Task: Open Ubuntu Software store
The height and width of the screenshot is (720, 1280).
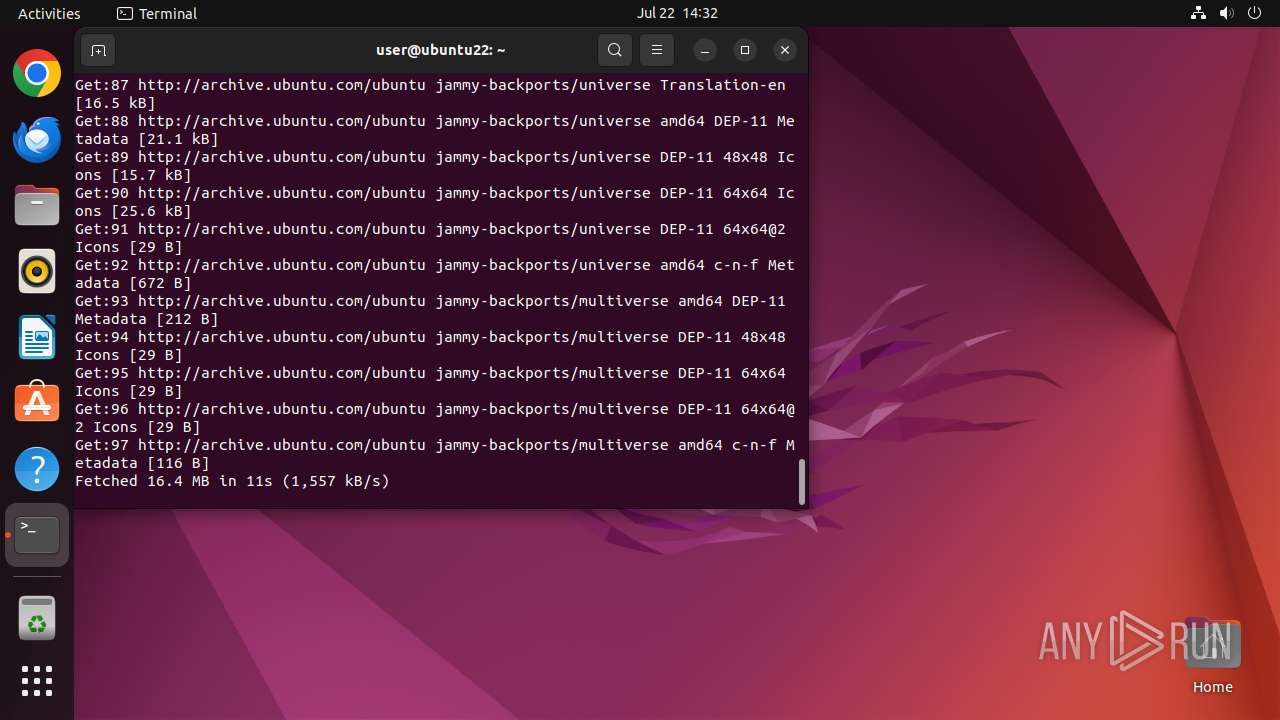Action: (x=37, y=403)
